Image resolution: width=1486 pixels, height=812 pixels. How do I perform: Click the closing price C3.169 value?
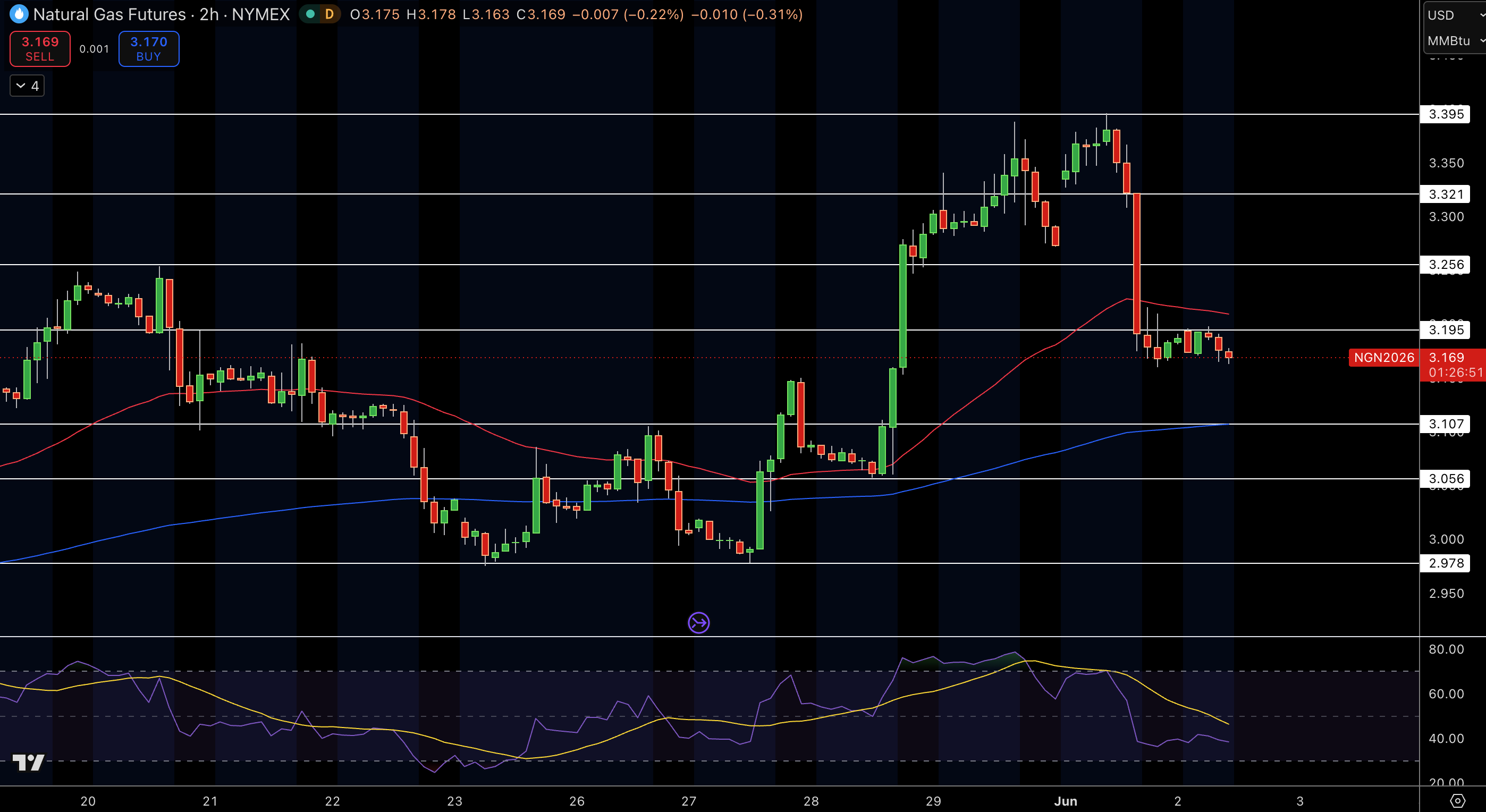click(x=541, y=14)
